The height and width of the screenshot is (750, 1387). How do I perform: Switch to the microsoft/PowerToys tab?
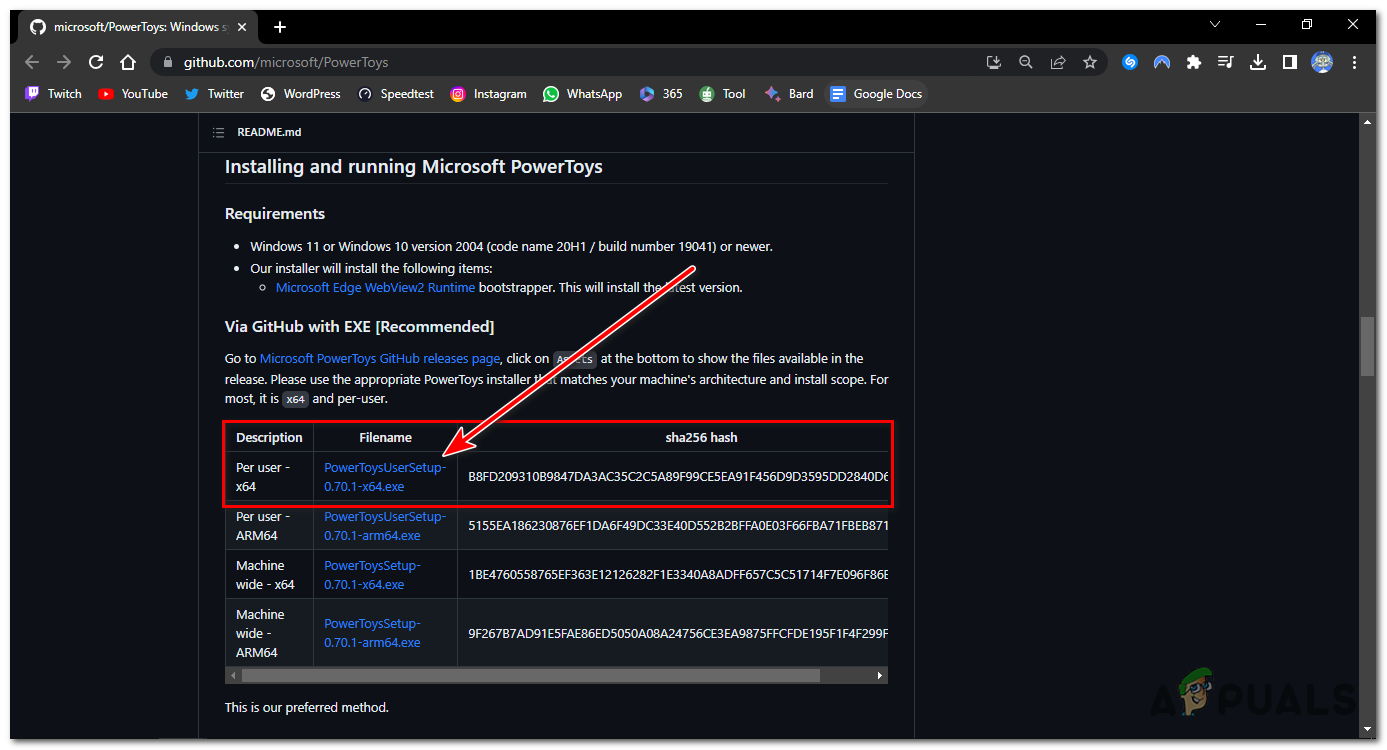tap(135, 27)
